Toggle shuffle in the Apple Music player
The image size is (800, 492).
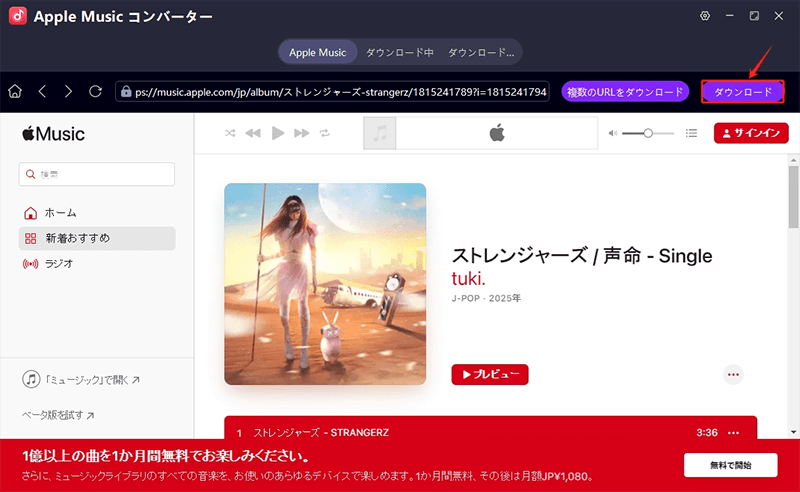[230, 133]
